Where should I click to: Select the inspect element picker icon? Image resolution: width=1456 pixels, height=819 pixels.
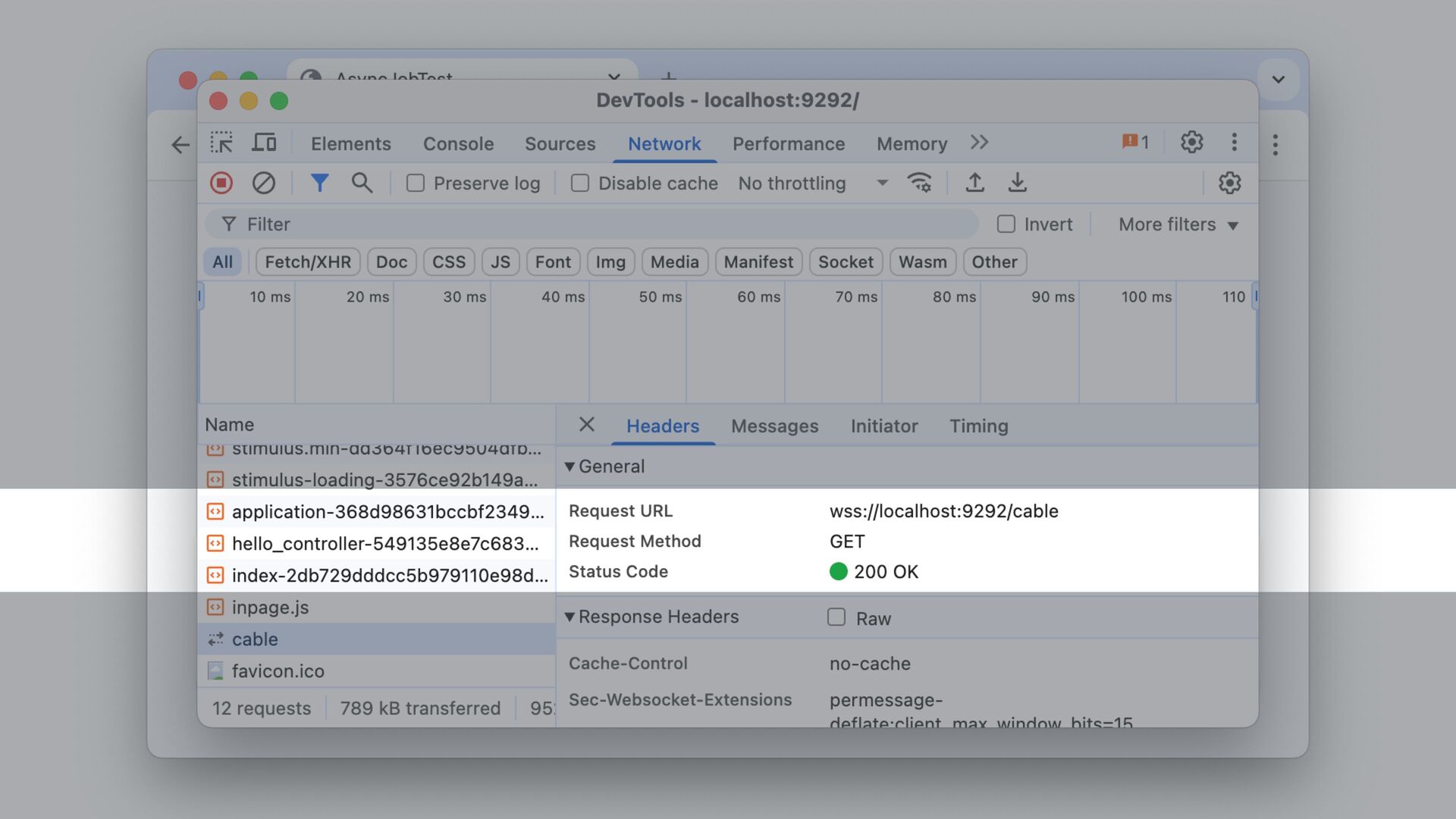[221, 143]
